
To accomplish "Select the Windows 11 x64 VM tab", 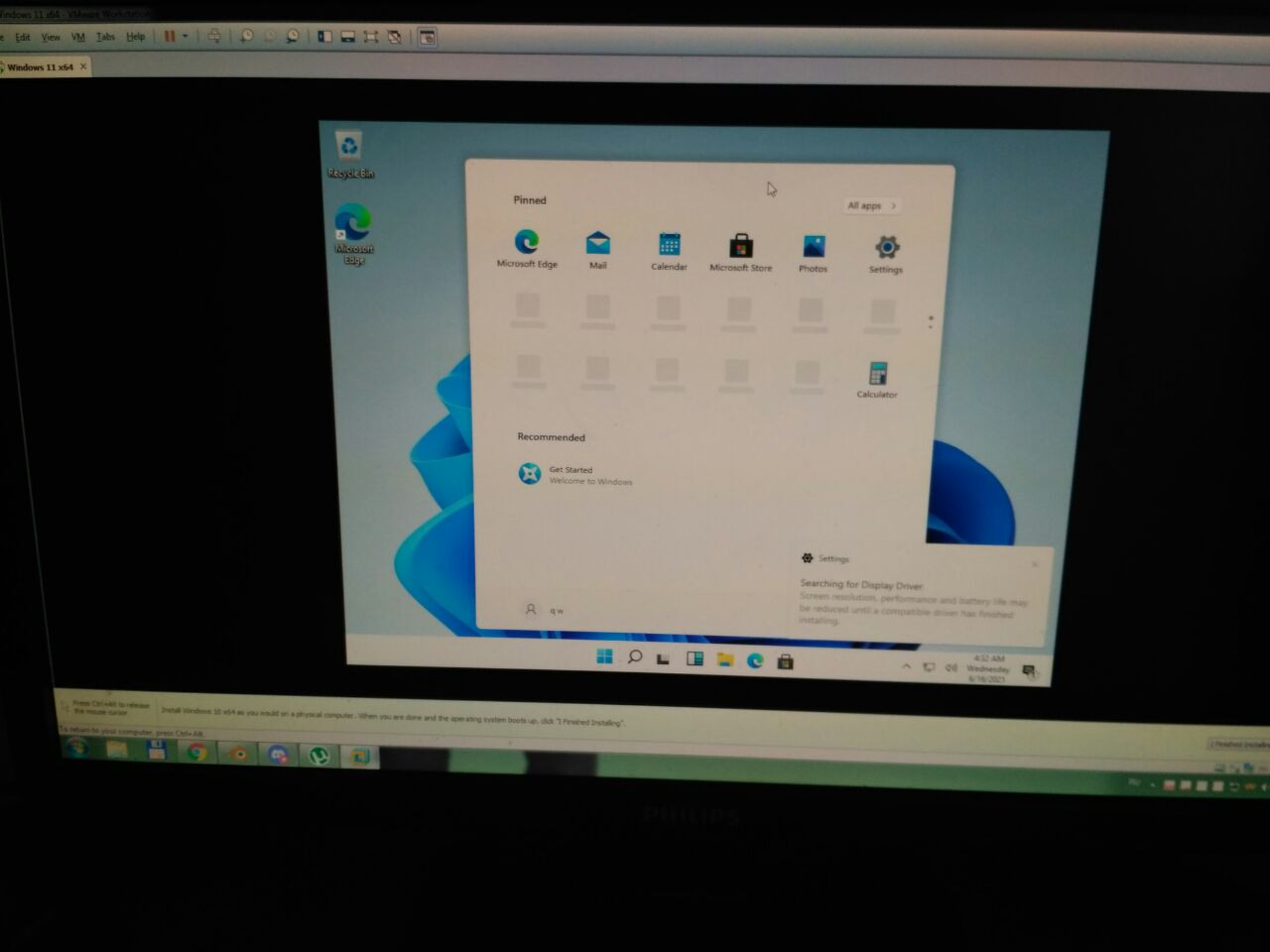I will pos(41,67).
